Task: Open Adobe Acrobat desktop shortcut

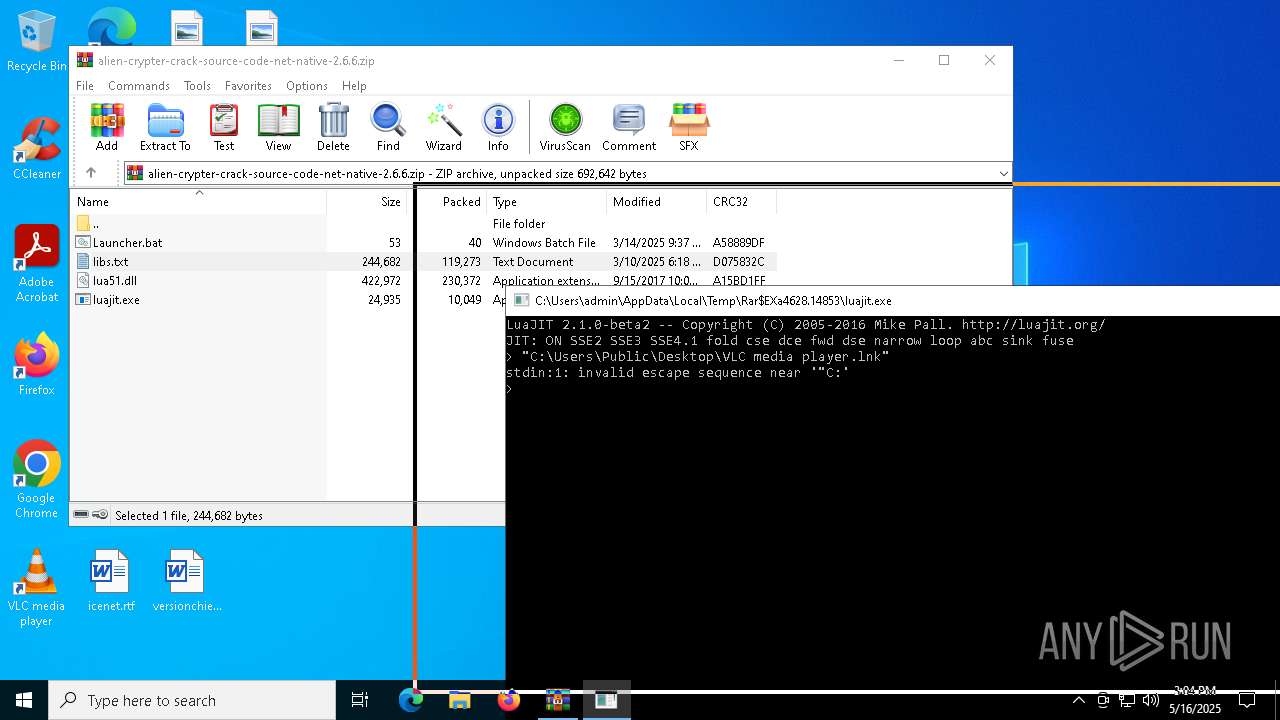Action: tap(36, 264)
